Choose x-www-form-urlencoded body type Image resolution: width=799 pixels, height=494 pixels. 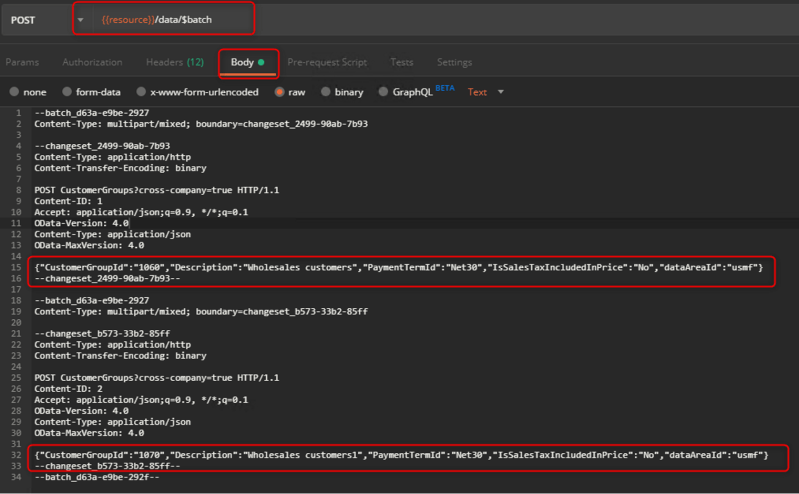point(141,92)
